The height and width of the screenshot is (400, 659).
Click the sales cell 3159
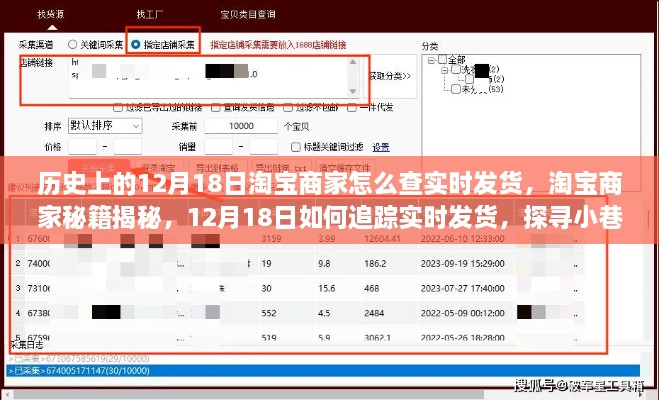pyautogui.click(x=271, y=239)
